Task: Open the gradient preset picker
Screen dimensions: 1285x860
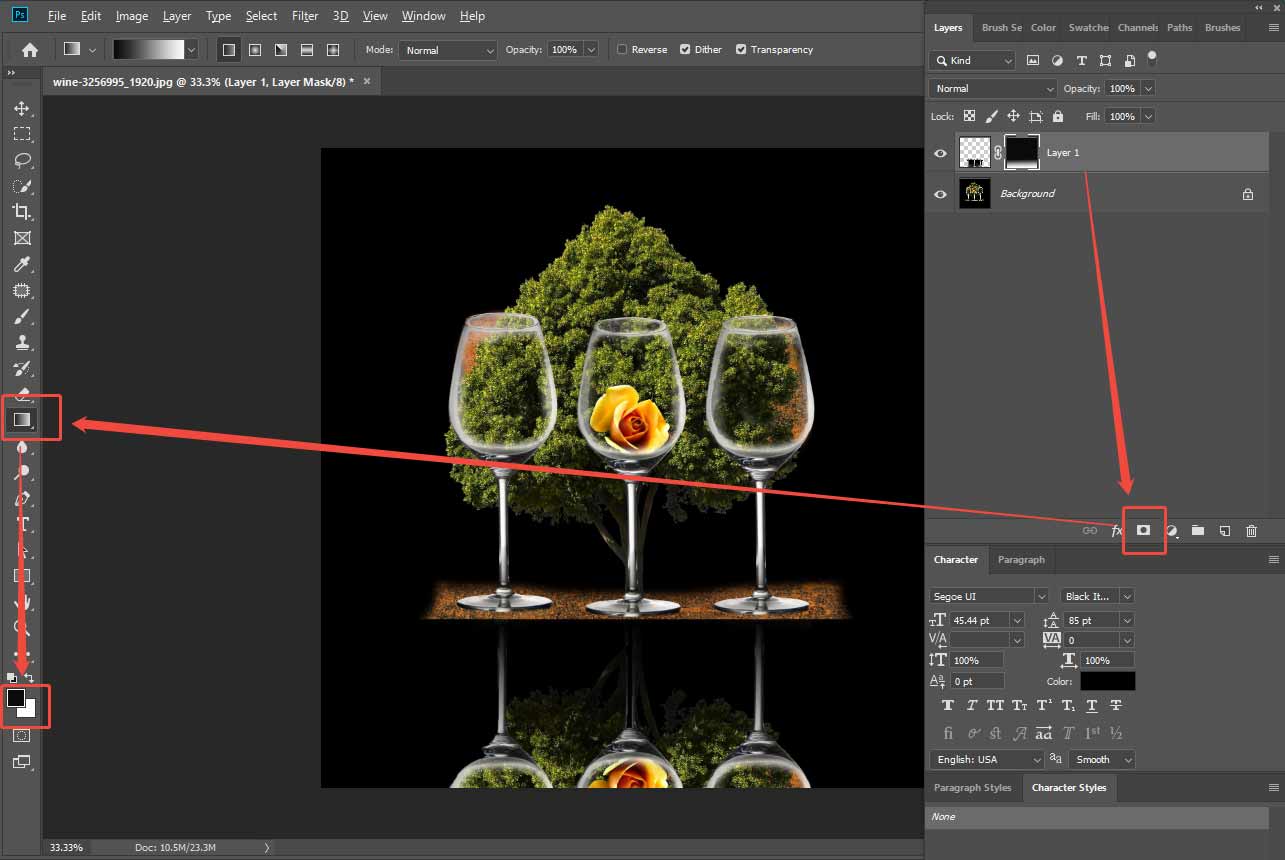Action: (190, 47)
